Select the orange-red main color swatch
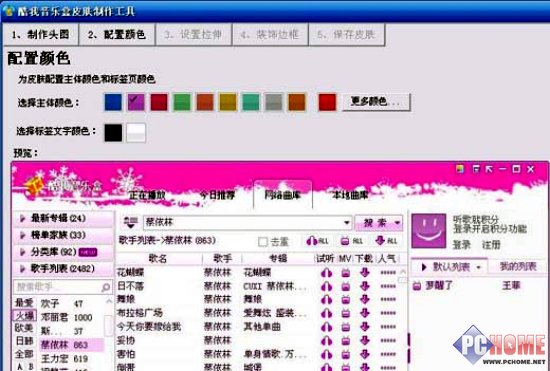Viewport: 550px width, 371px height. tap(205, 102)
